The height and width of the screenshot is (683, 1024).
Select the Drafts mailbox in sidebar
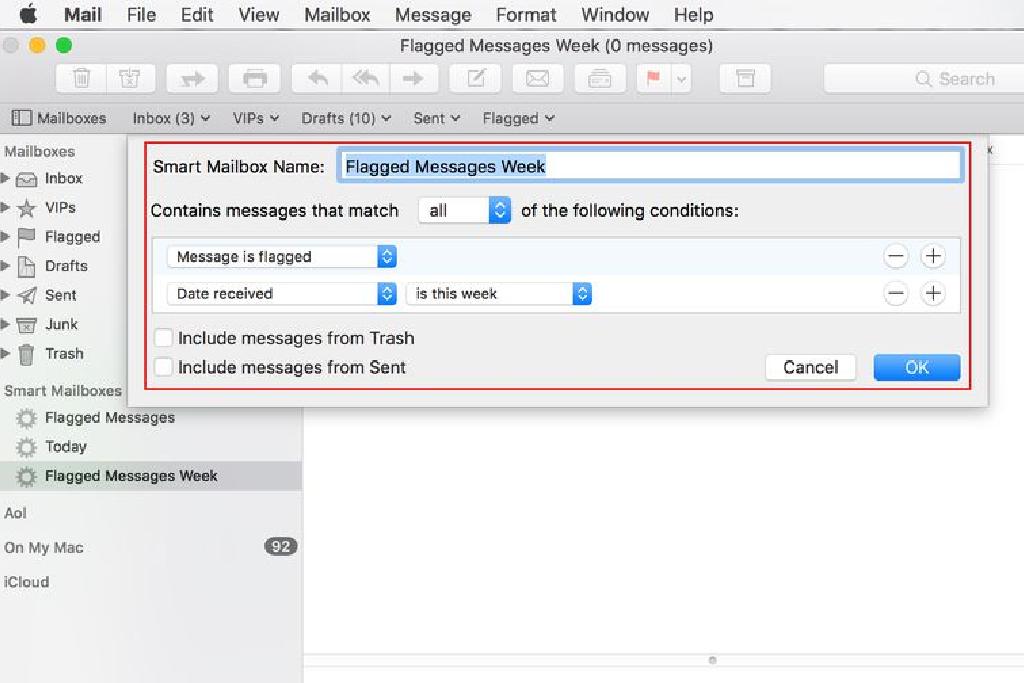click(66, 266)
